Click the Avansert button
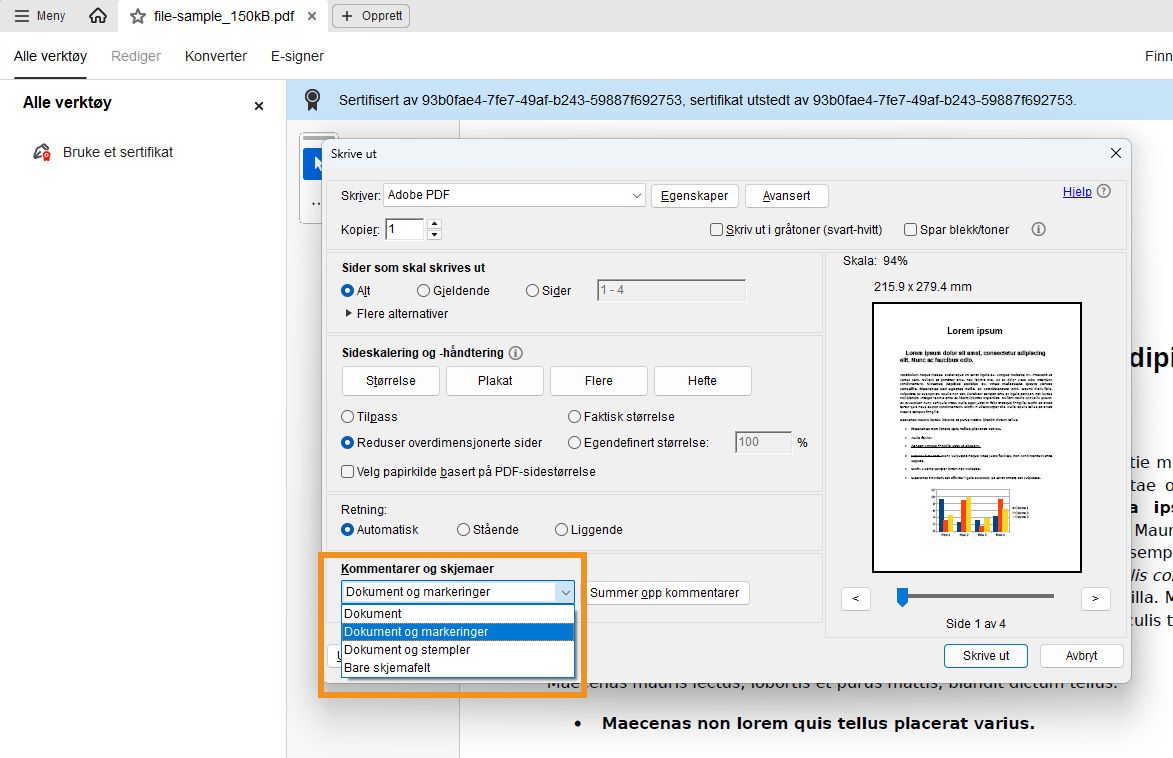Screen dimensions: 1173x758 point(786,195)
